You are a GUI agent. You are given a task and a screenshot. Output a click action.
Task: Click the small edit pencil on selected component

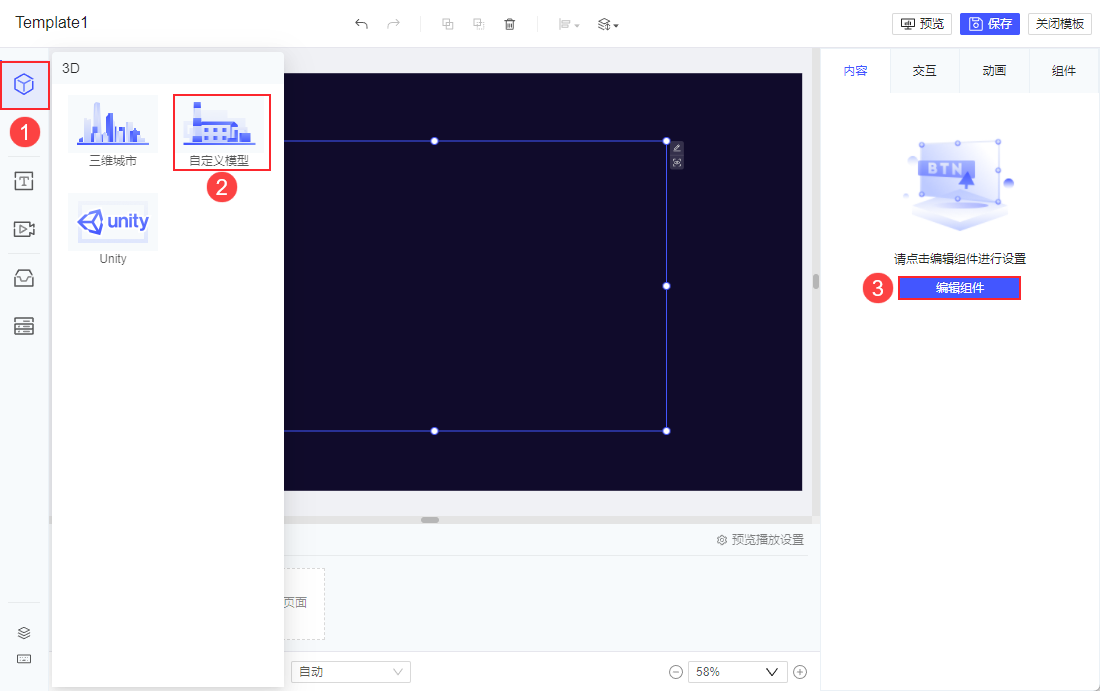pyautogui.click(x=677, y=148)
